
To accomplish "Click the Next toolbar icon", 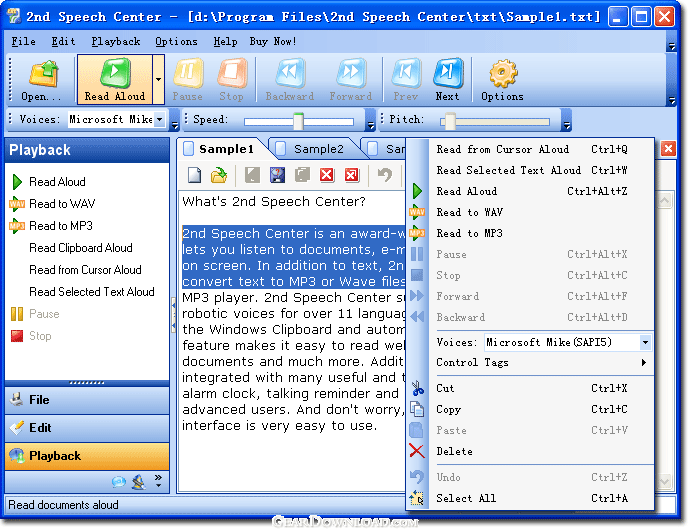I will (448, 80).
